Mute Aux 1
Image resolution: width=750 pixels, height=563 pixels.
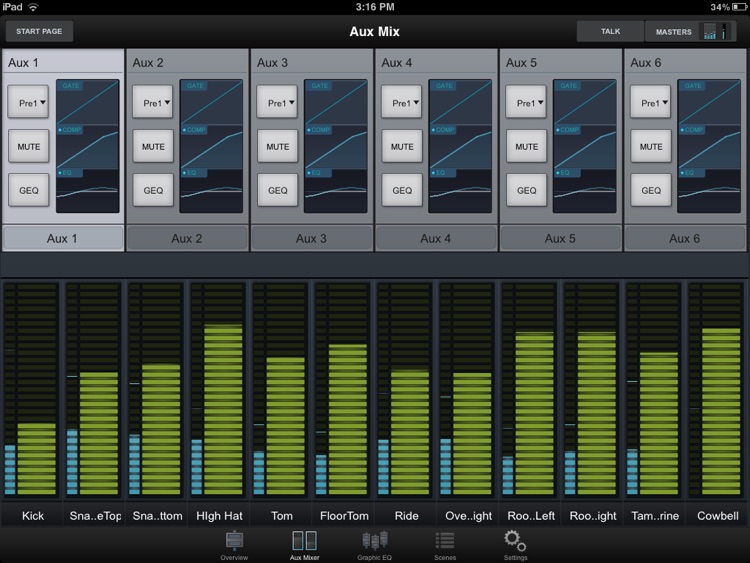[x=29, y=146]
